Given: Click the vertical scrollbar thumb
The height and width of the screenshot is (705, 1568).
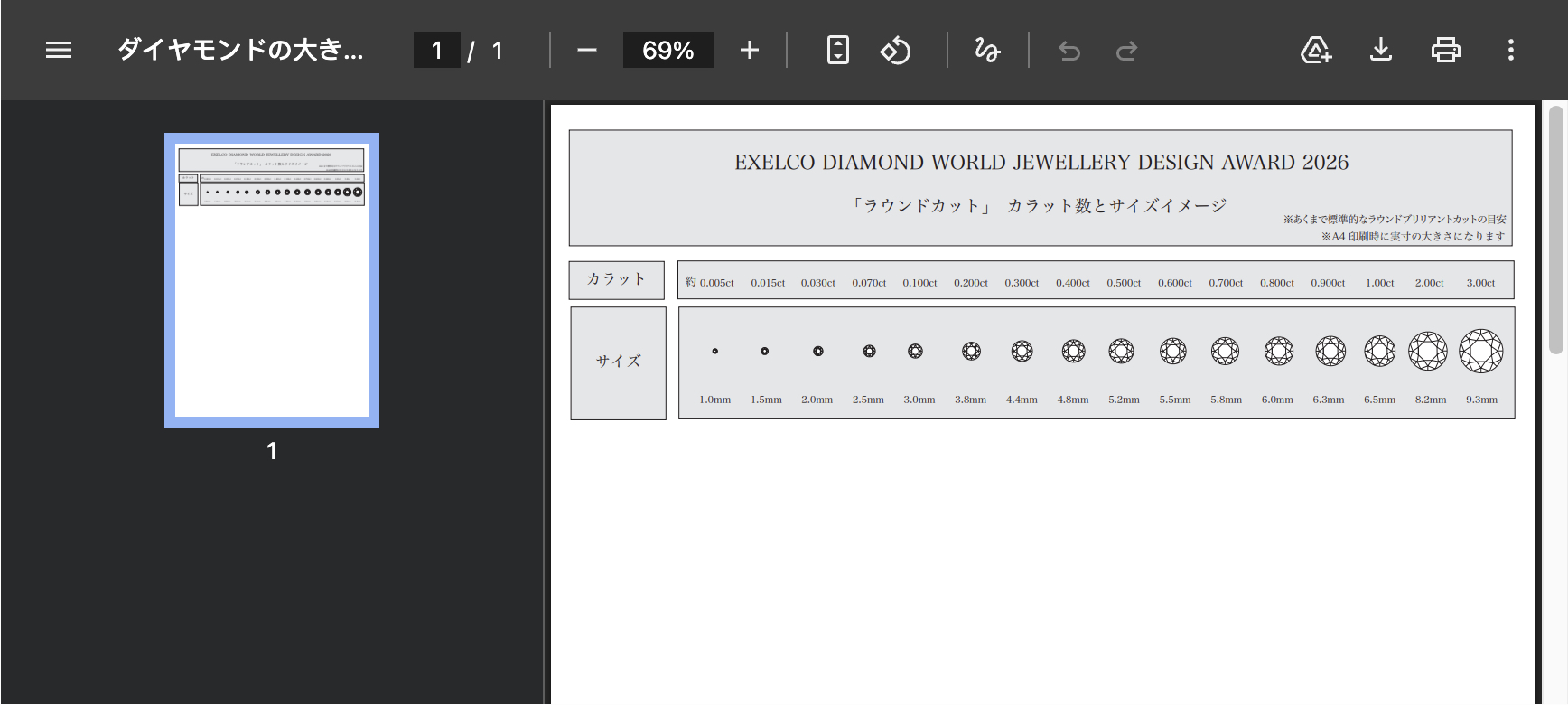Looking at the screenshot, I should 1555,230.
